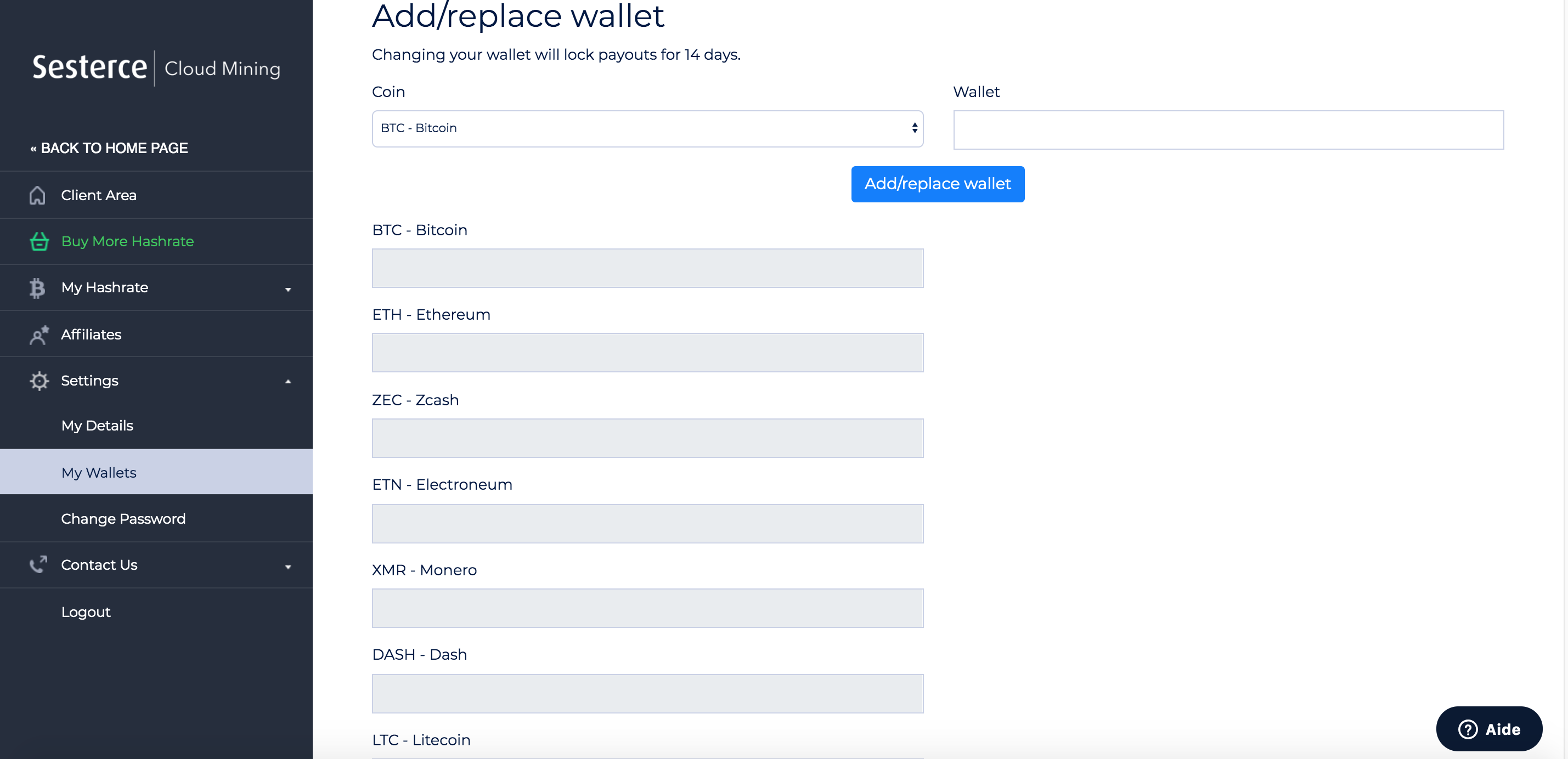Click Back to Home Page link
Viewport: 1568px width, 759px height.
tap(109, 148)
